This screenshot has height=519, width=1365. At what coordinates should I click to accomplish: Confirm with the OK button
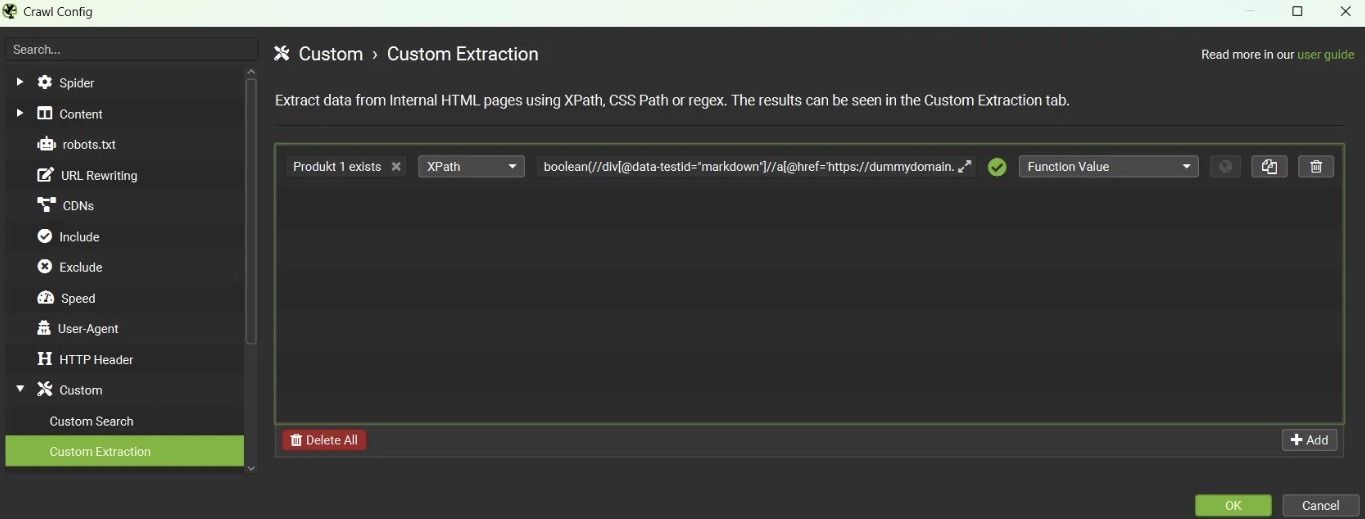click(x=1233, y=505)
